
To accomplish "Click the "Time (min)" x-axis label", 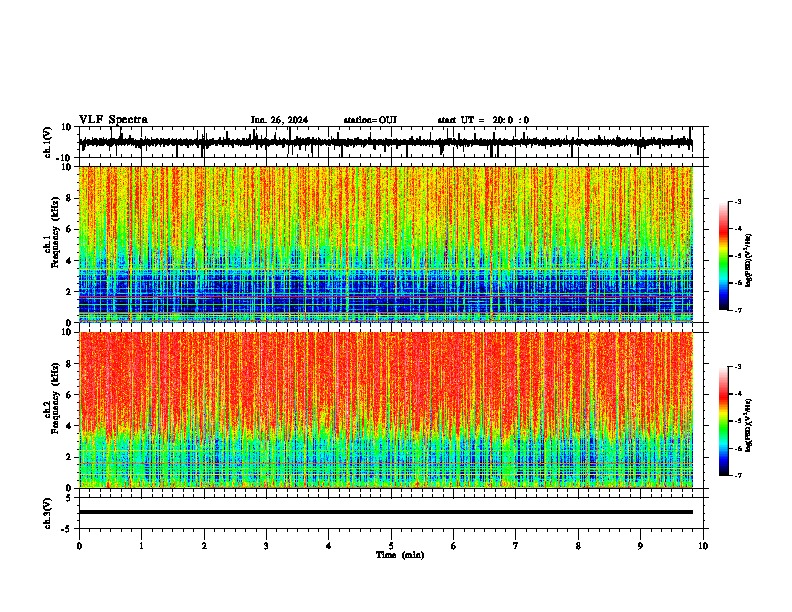I will coord(400,555).
